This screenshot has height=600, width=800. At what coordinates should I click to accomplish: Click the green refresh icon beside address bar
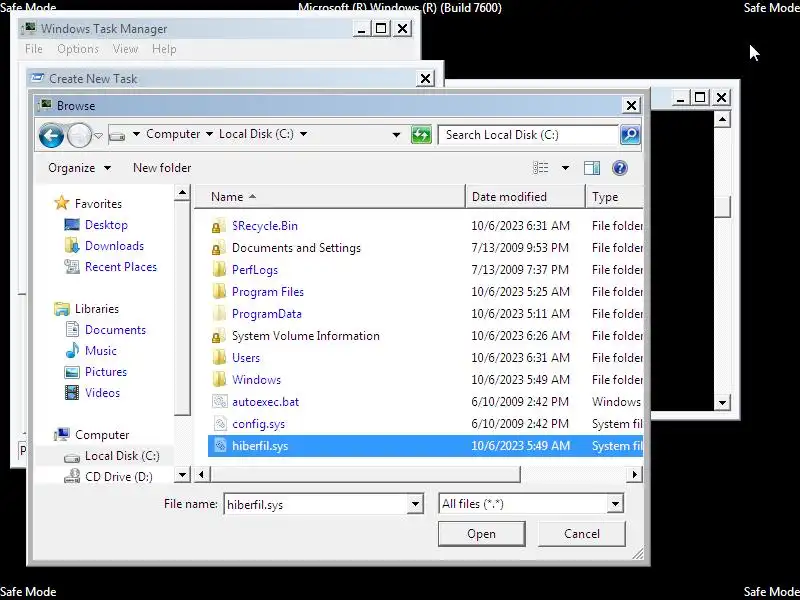tap(421, 135)
